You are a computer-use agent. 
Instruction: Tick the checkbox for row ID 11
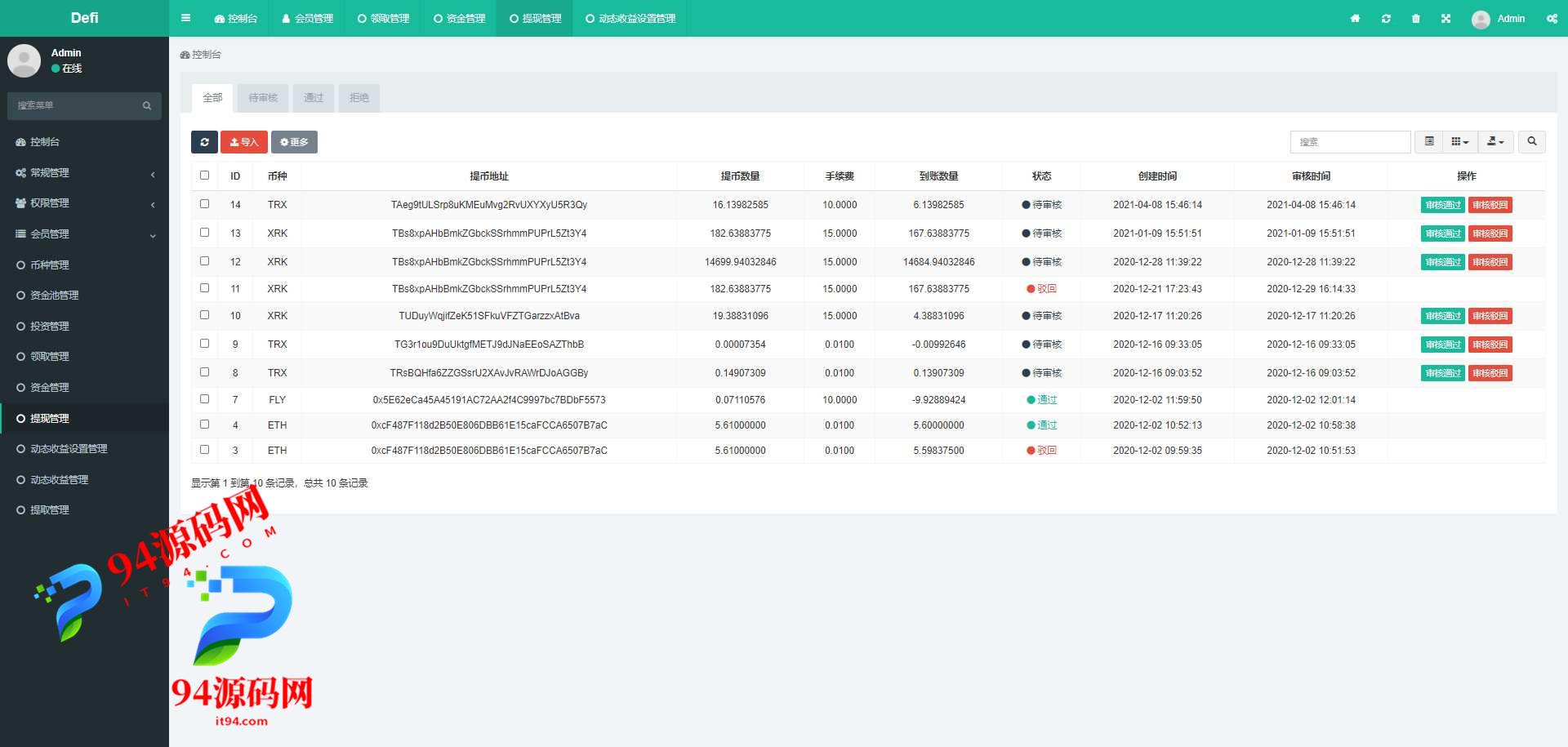pos(204,288)
